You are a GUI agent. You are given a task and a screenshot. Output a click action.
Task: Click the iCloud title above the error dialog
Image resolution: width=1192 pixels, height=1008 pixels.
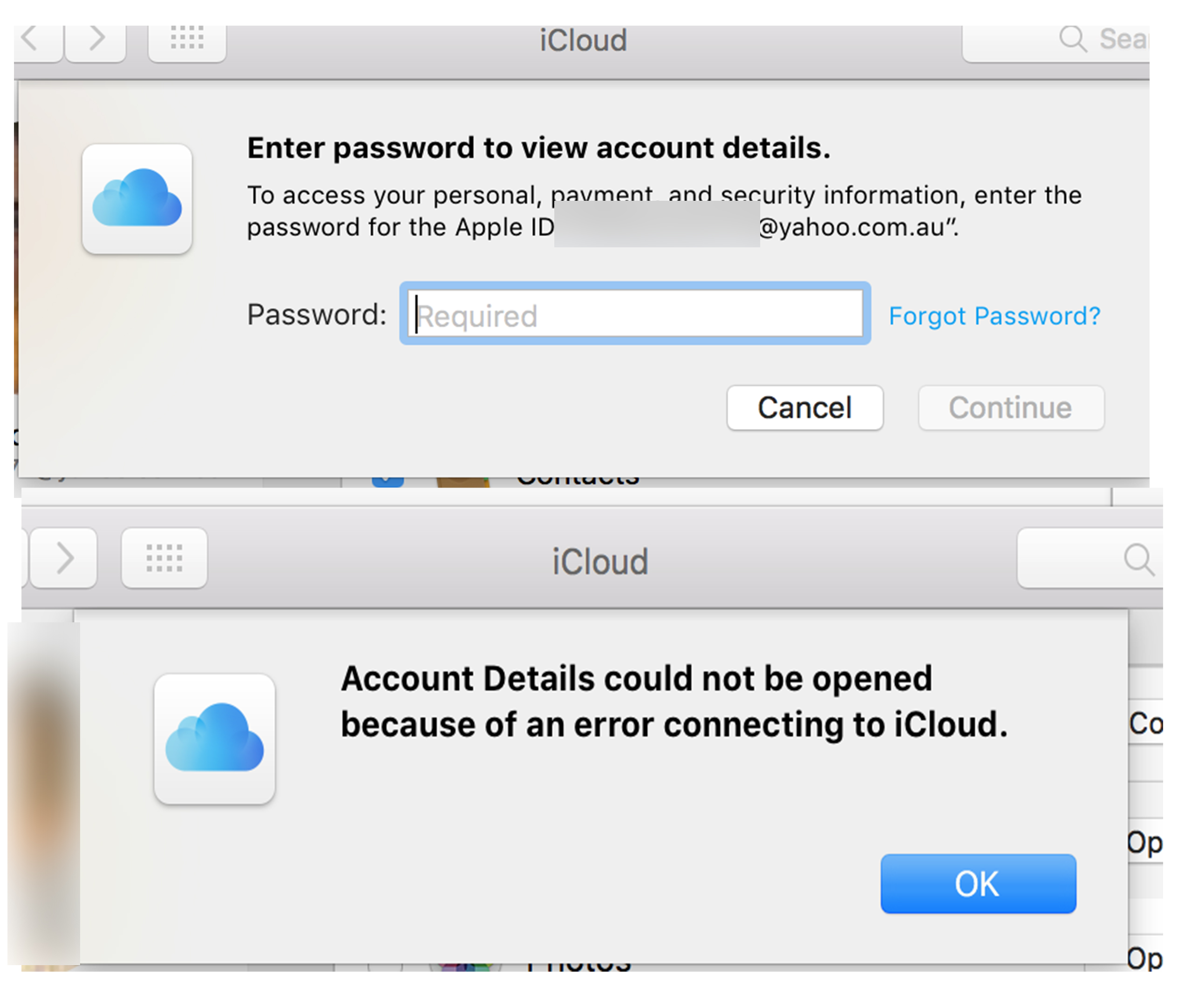pos(600,562)
